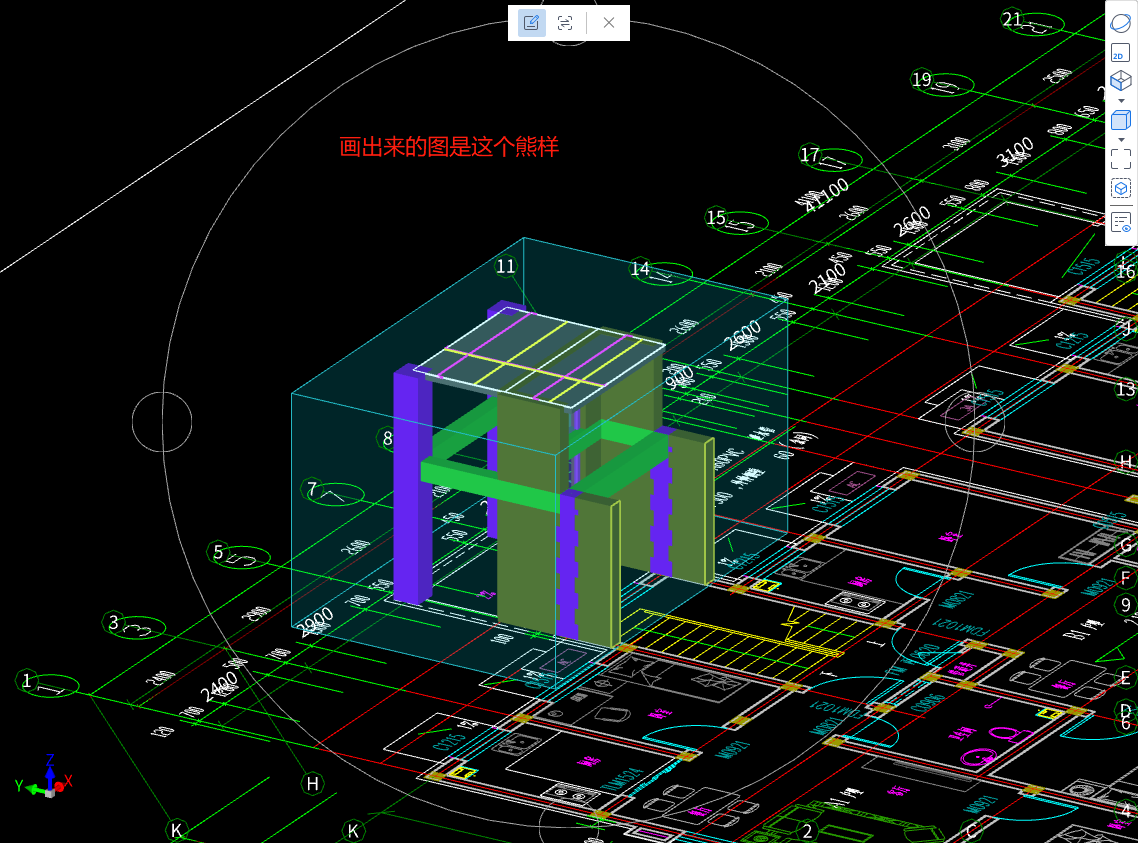Select the front green beam of the model
Viewport: 1138px width, 843px height.
click(x=490, y=484)
